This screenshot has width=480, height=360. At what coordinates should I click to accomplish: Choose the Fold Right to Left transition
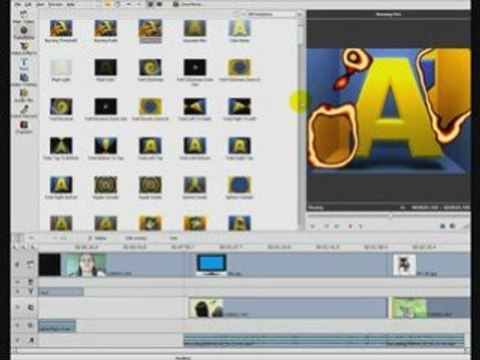tap(239, 106)
